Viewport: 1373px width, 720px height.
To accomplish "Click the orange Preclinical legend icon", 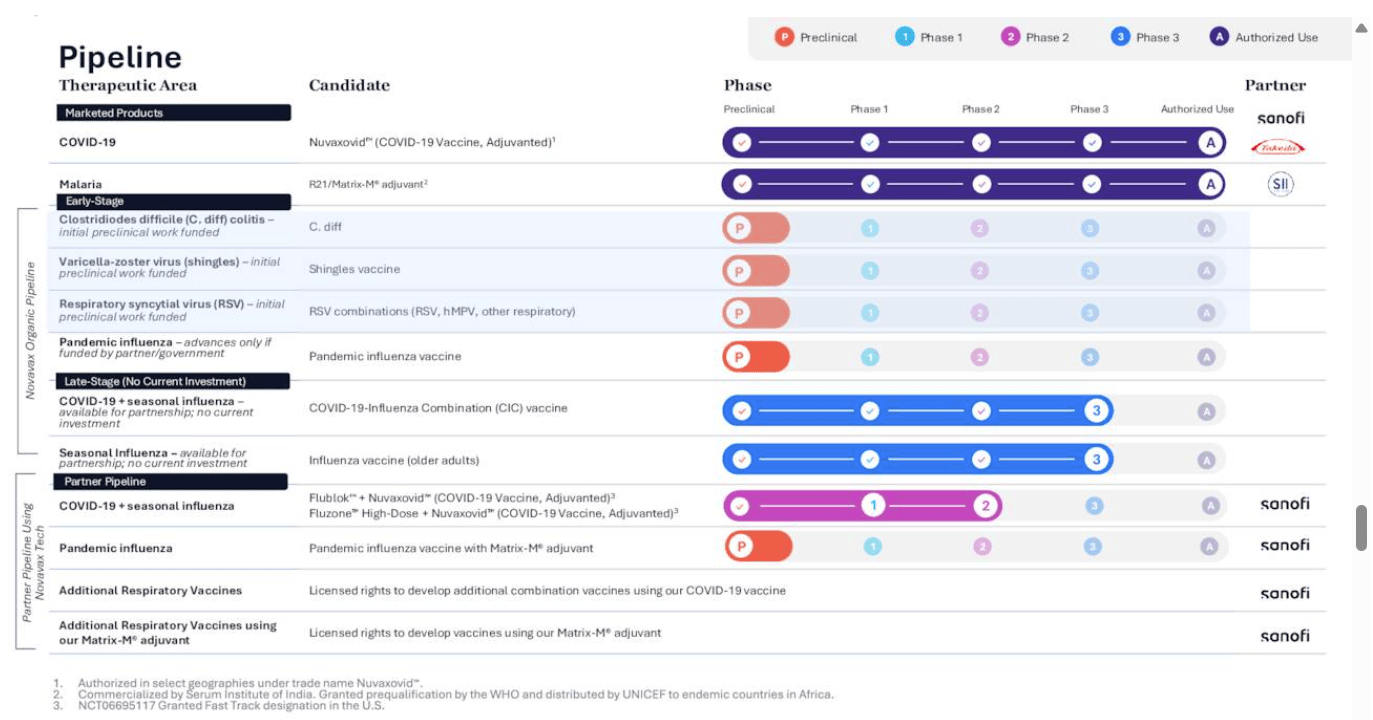I will [x=784, y=37].
